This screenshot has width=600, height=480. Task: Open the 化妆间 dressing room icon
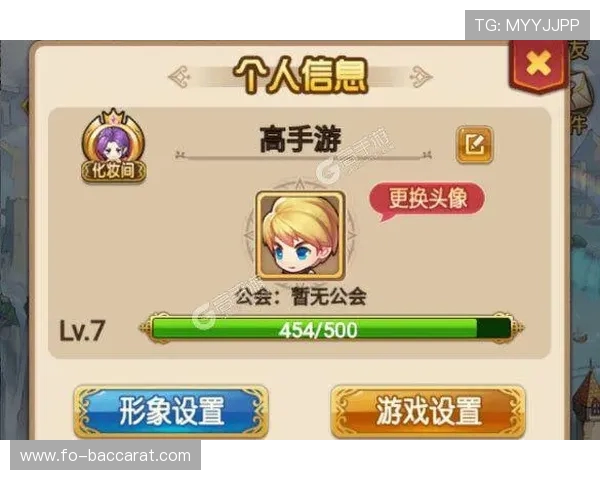(x=114, y=145)
